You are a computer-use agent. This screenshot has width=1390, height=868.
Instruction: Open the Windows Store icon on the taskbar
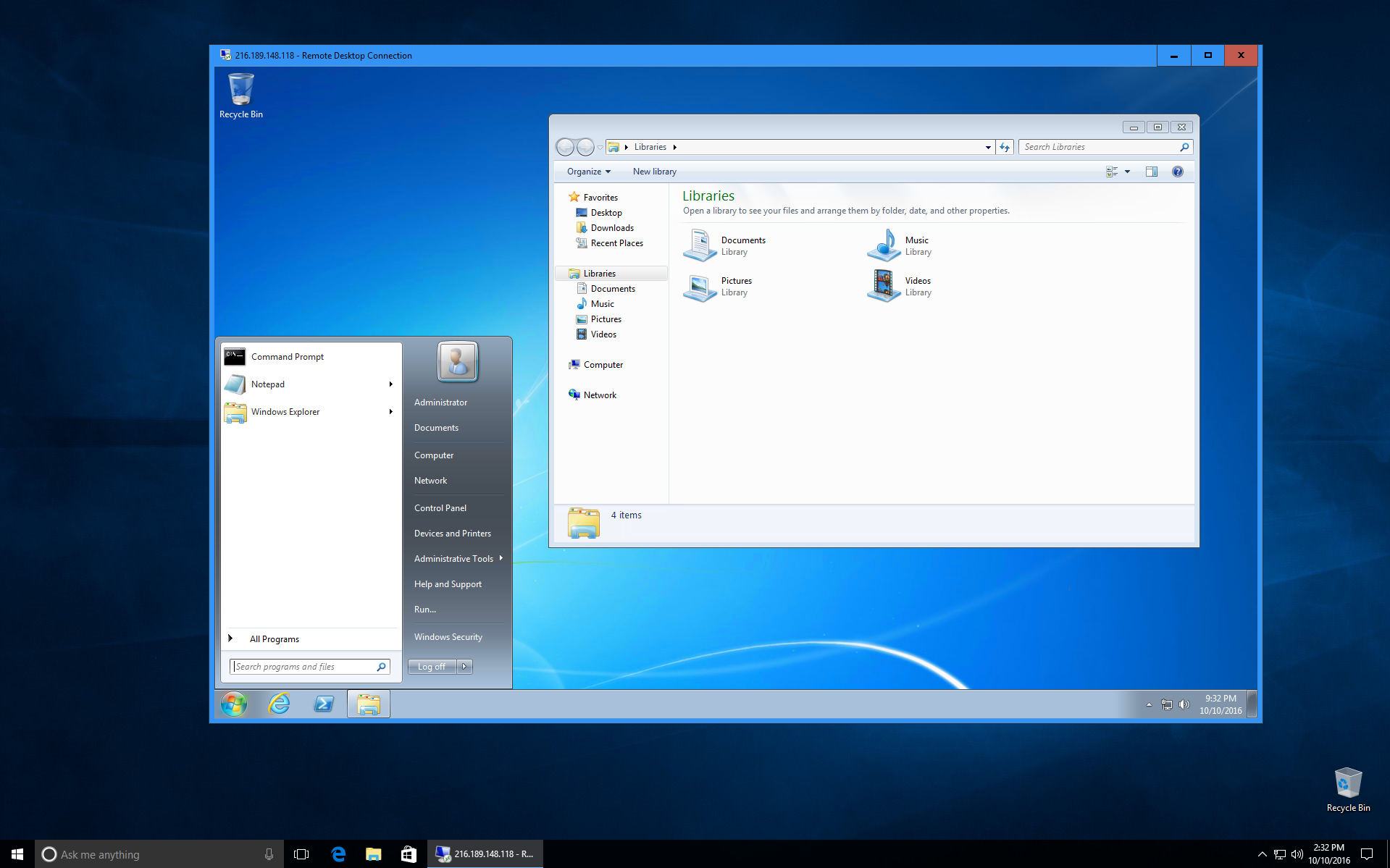(x=409, y=854)
